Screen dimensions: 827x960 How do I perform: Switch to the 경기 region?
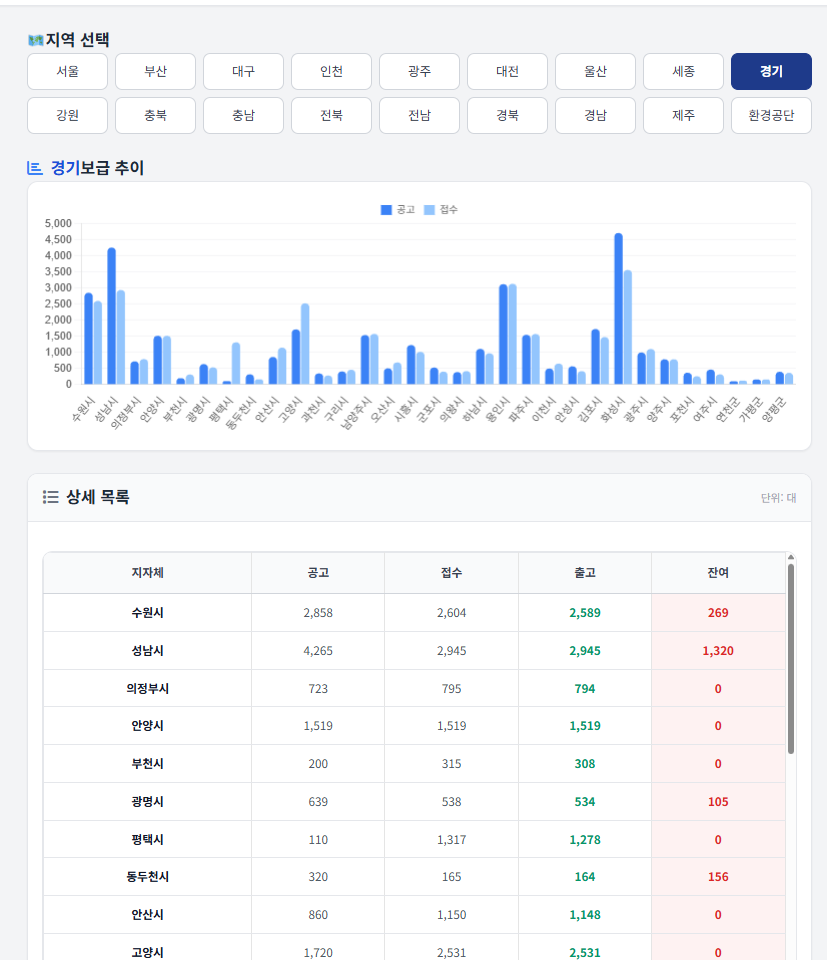pyautogui.click(x=771, y=72)
